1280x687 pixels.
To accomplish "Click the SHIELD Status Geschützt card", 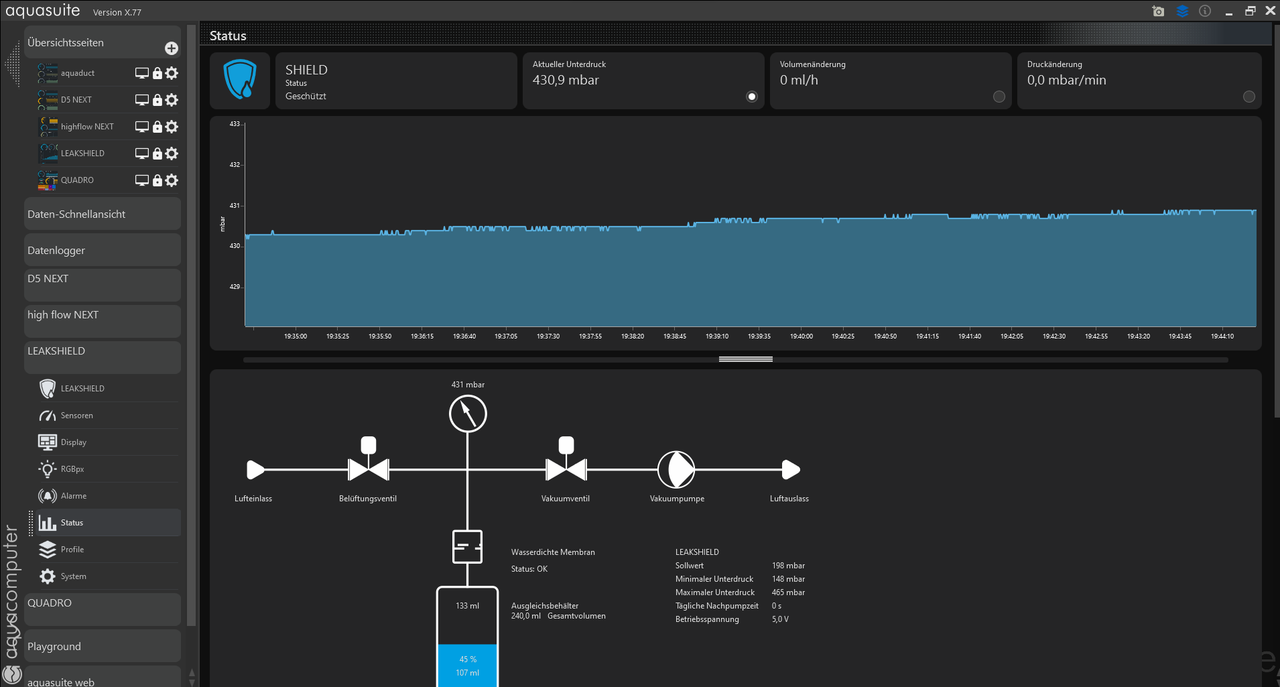I will point(396,81).
